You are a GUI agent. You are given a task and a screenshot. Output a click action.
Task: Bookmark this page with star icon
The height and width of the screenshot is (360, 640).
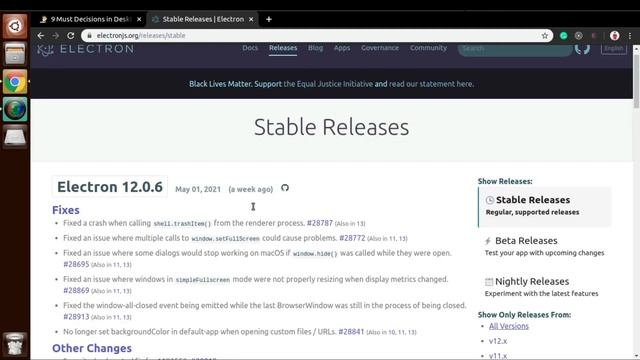click(544, 36)
